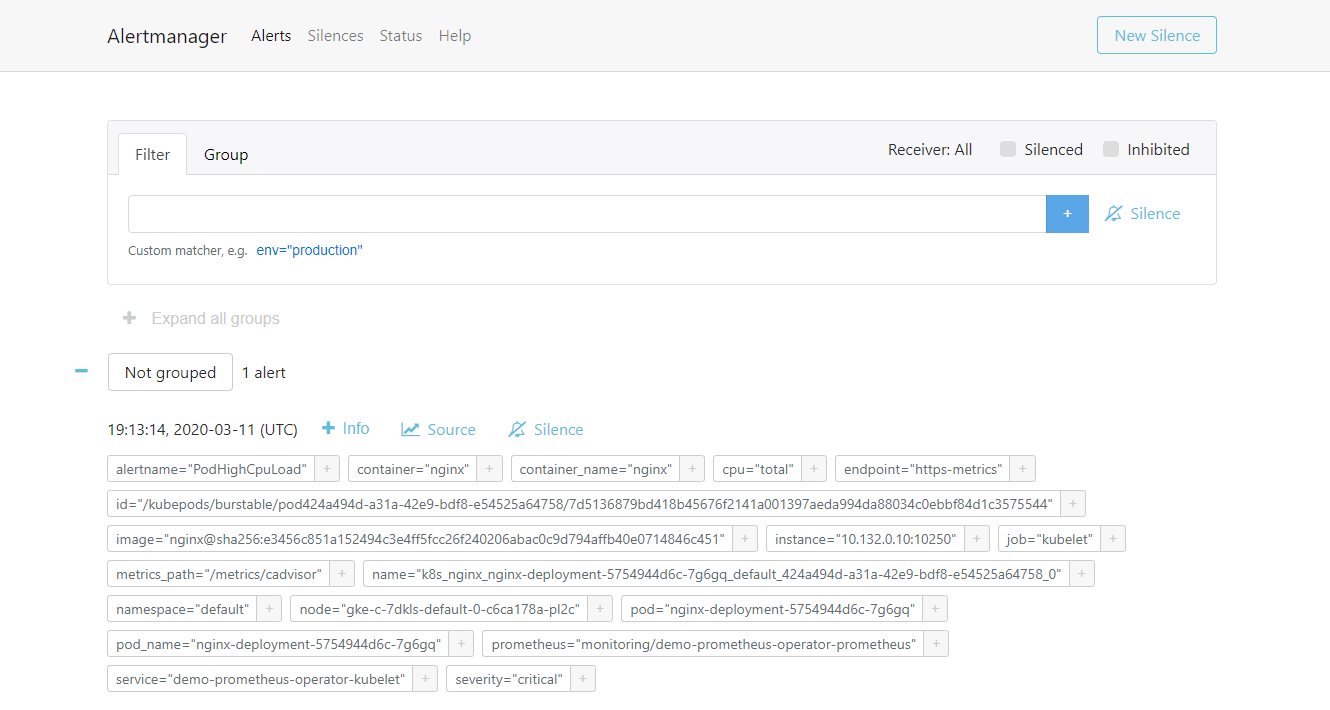Switch to the Group tab
Image resolution: width=1330 pixels, height=710 pixels.
[x=226, y=155]
